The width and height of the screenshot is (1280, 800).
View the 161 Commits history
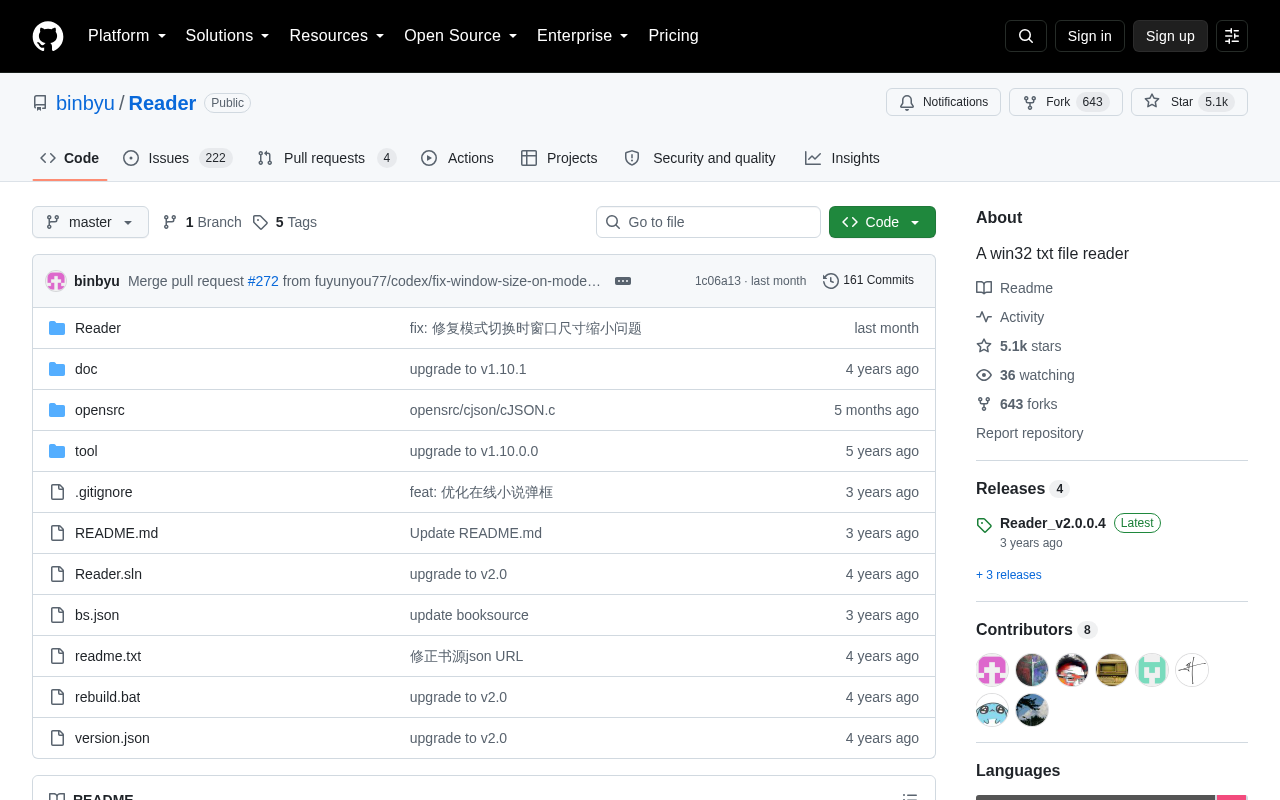tap(868, 281)
